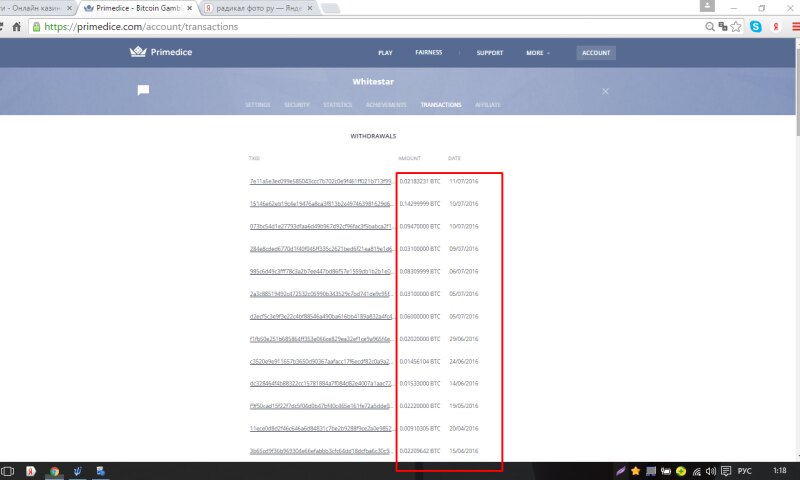Open transaction link starting with 7e11a5e3
This screenshot has height=480, width=800.
(321, 181)
